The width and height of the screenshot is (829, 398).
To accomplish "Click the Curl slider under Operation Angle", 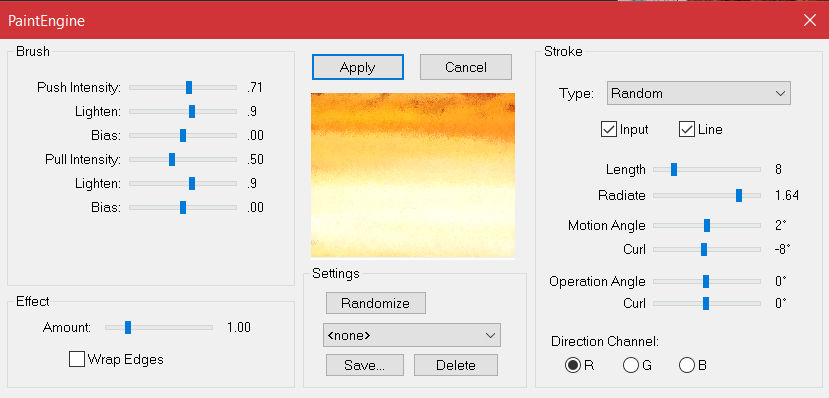I will tap(706, 303).
